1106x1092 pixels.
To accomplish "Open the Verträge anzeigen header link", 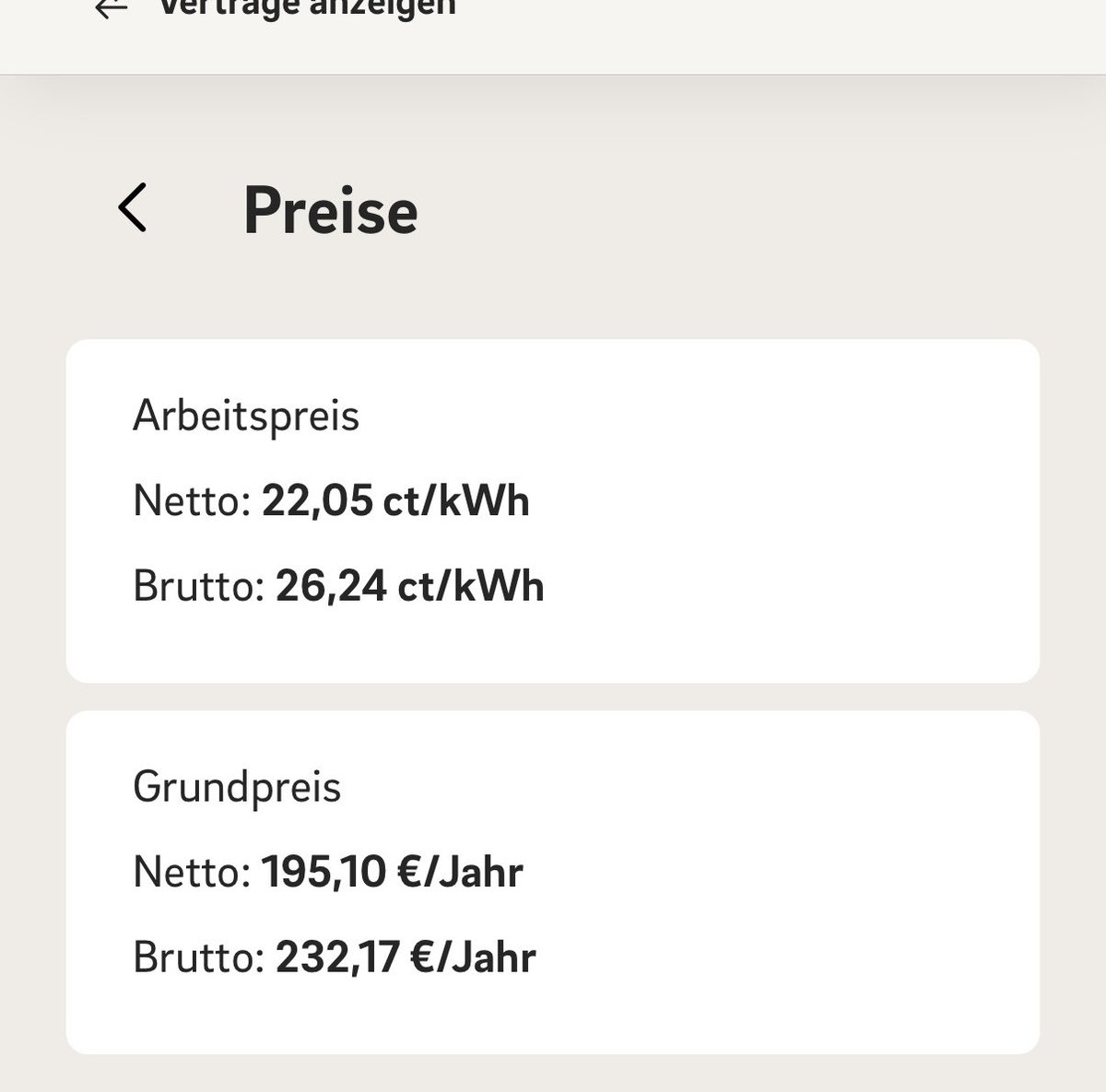I will point(308,9).
